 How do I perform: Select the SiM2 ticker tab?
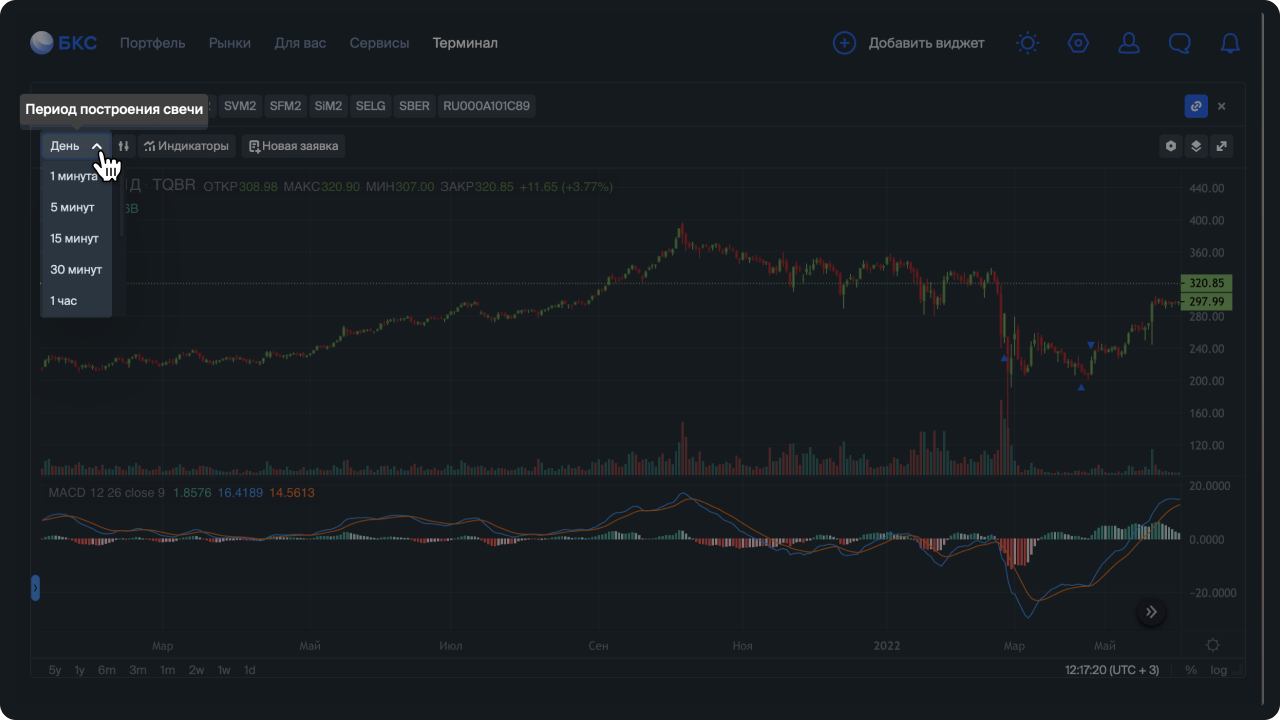click(329, 105)
